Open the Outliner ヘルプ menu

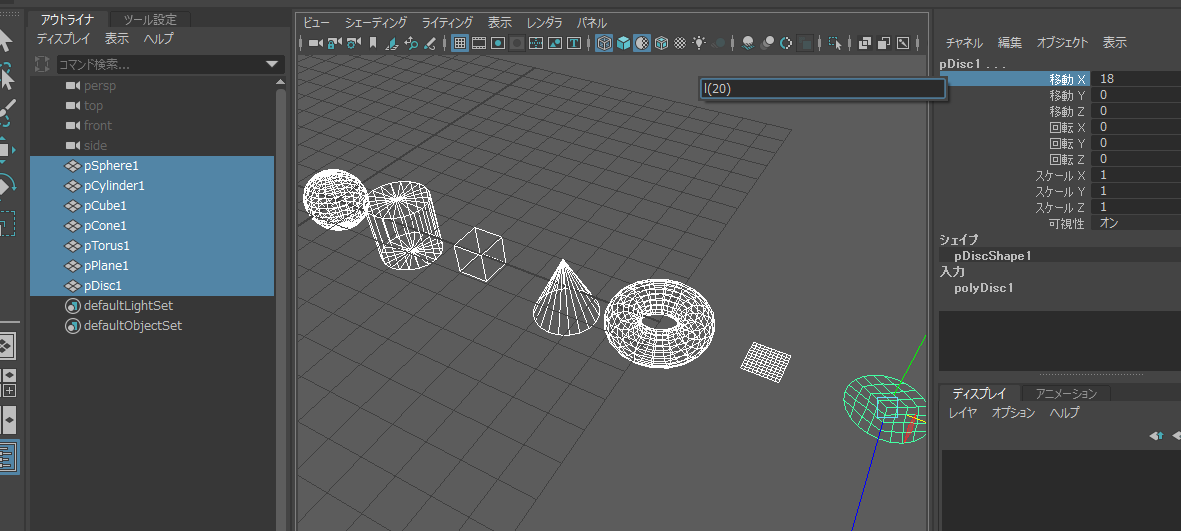tap(158, 39)
